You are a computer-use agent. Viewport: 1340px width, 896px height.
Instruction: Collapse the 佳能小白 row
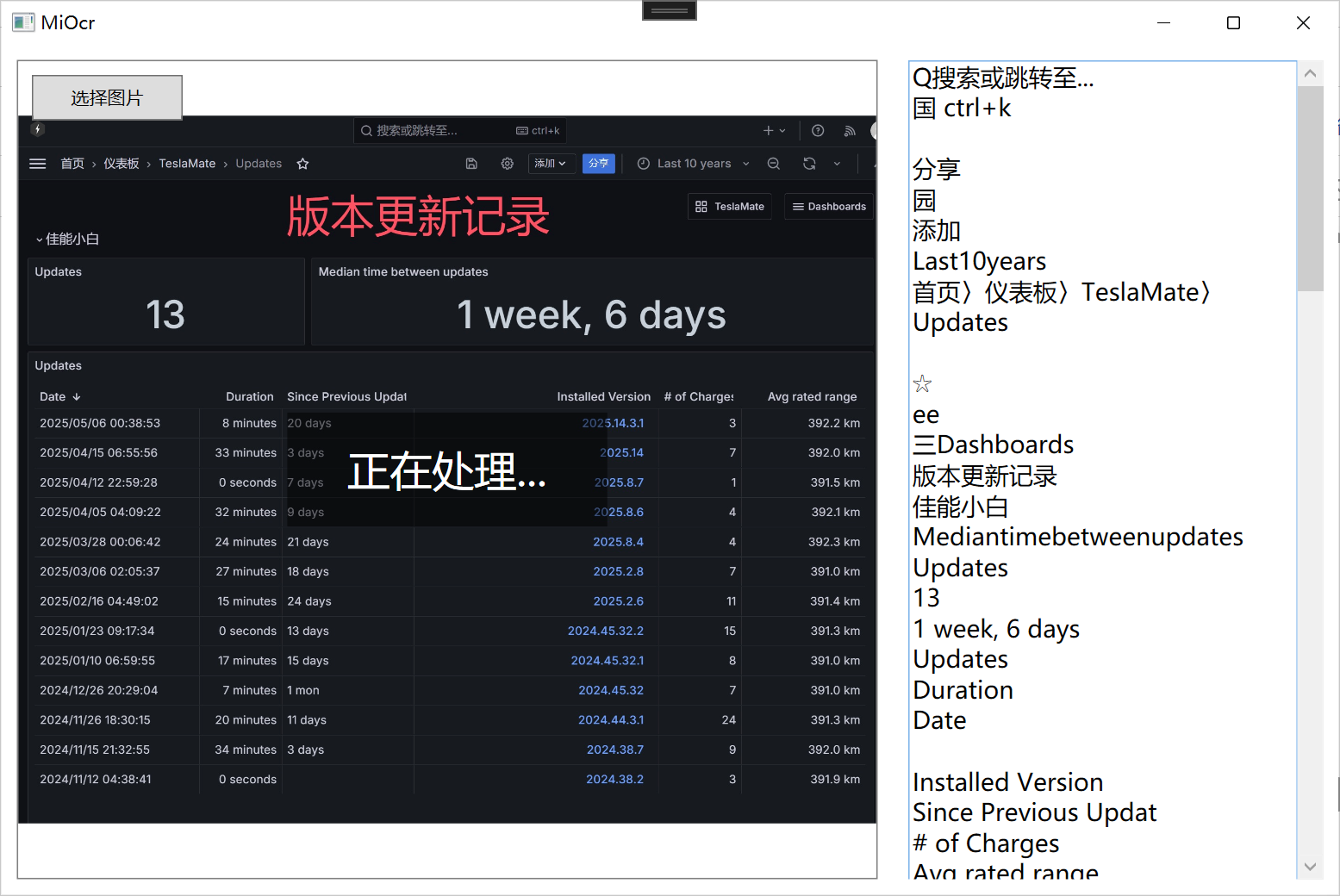pos(67,240)
